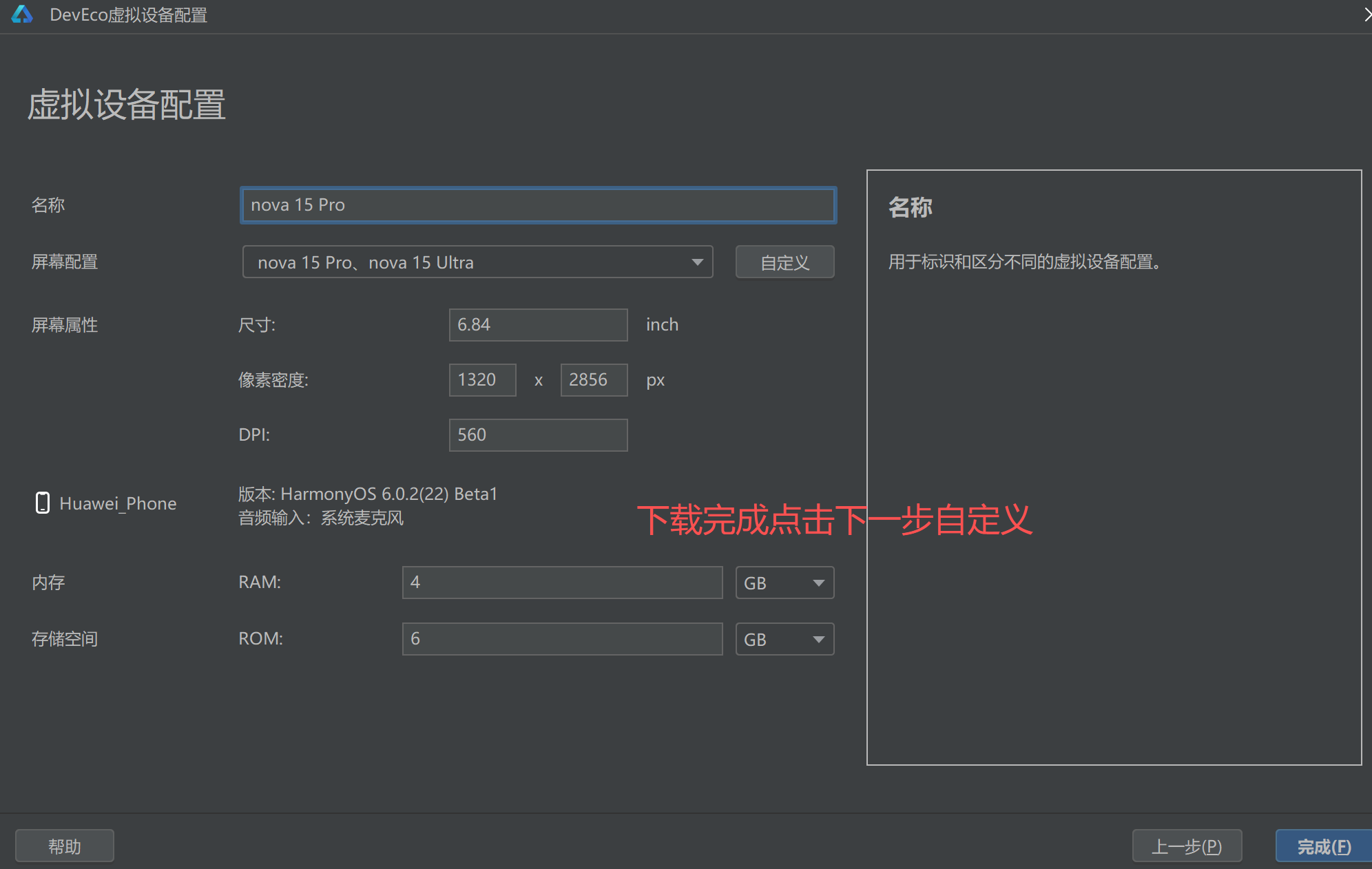Click the pixel height field 2856
Viewport: 1372px width, 869px height.
click(593, 379)
